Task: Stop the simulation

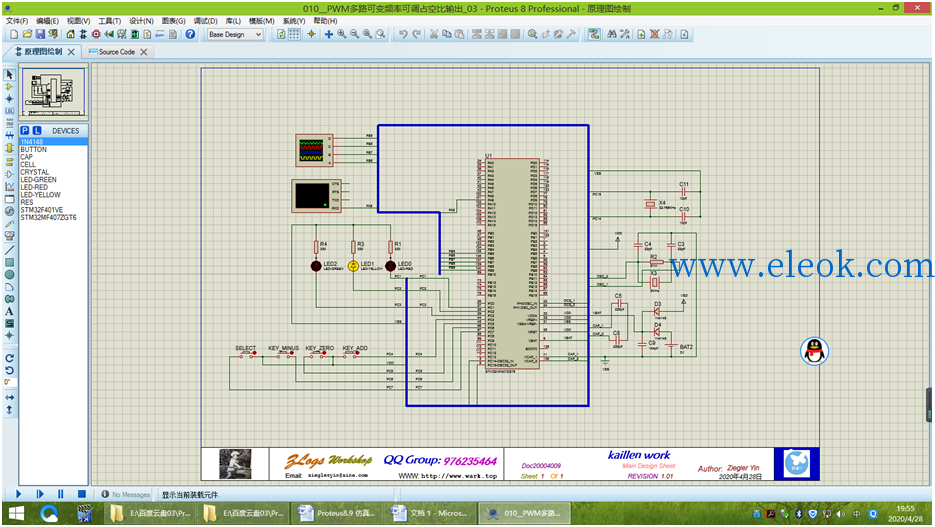Action: pos(82,494)
